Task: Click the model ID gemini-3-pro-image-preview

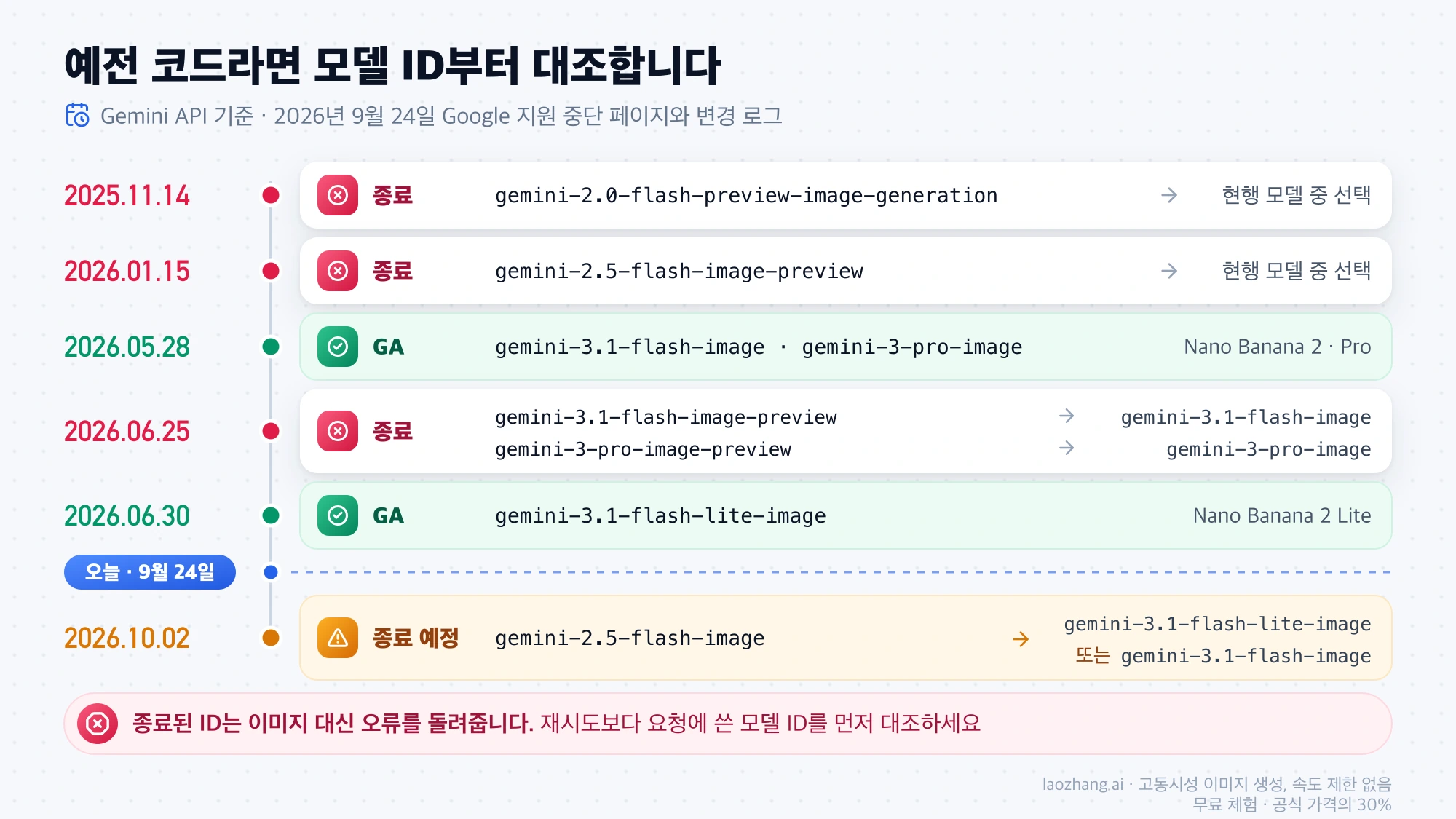Action: point(644,449)
